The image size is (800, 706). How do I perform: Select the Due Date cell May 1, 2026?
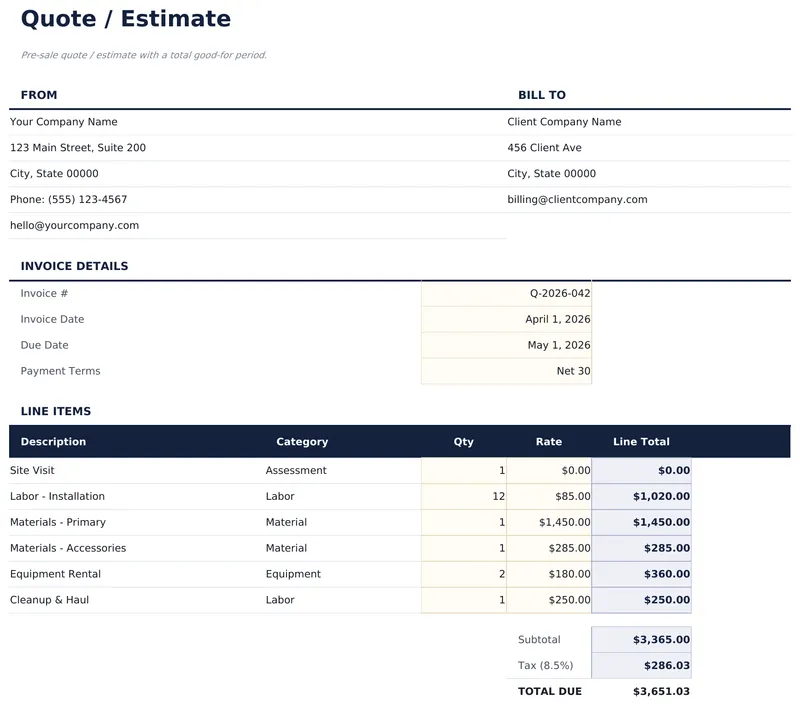[506, 346]
